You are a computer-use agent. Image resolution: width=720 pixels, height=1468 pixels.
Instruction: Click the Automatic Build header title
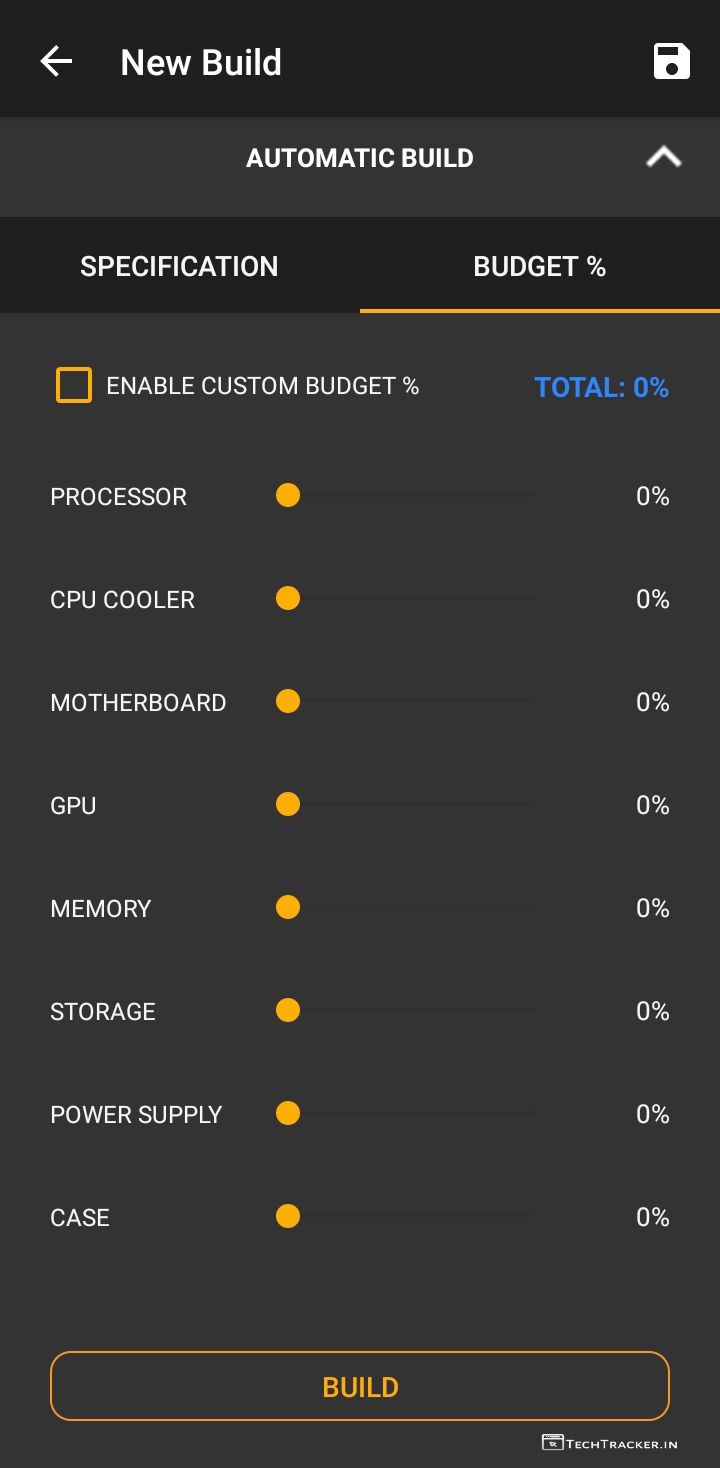click(360, 158)
